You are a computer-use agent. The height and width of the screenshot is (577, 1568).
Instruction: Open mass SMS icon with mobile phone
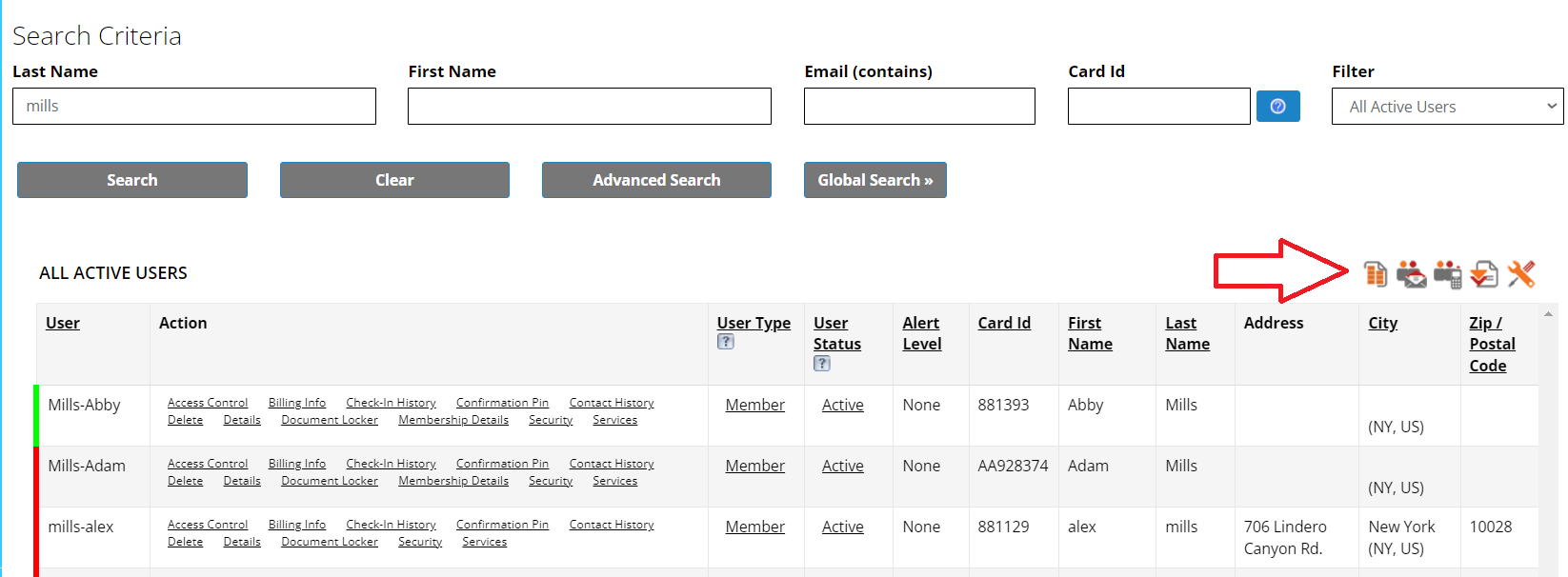[1448, 274]
